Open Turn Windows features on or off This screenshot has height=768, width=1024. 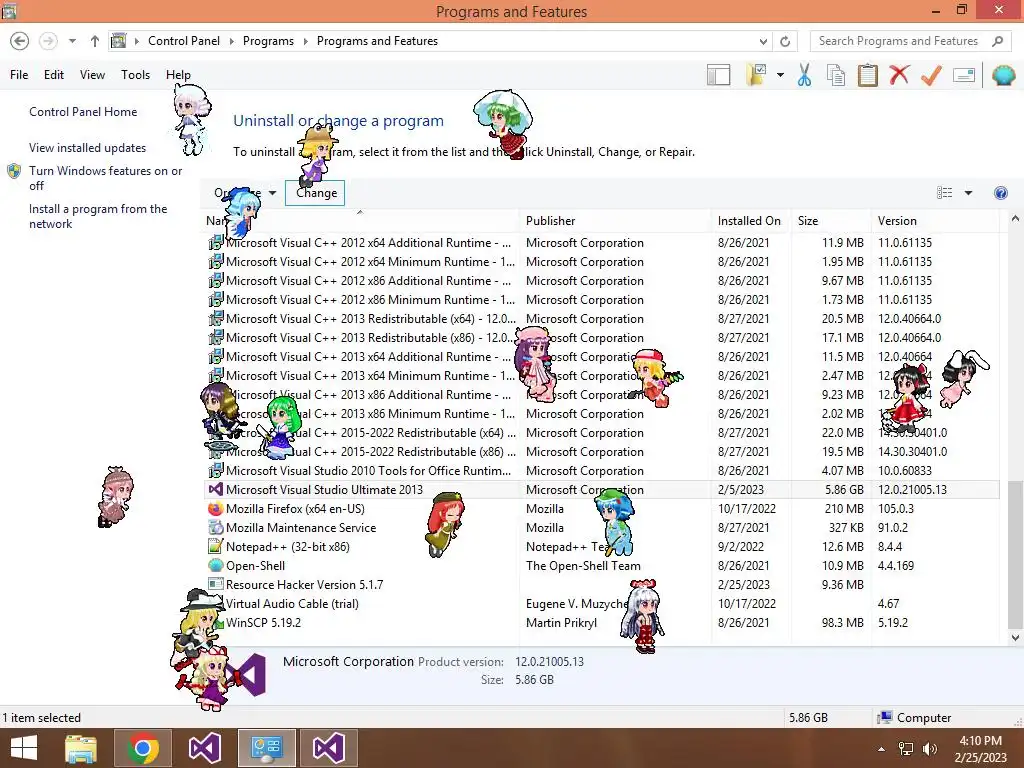[105, 178]
